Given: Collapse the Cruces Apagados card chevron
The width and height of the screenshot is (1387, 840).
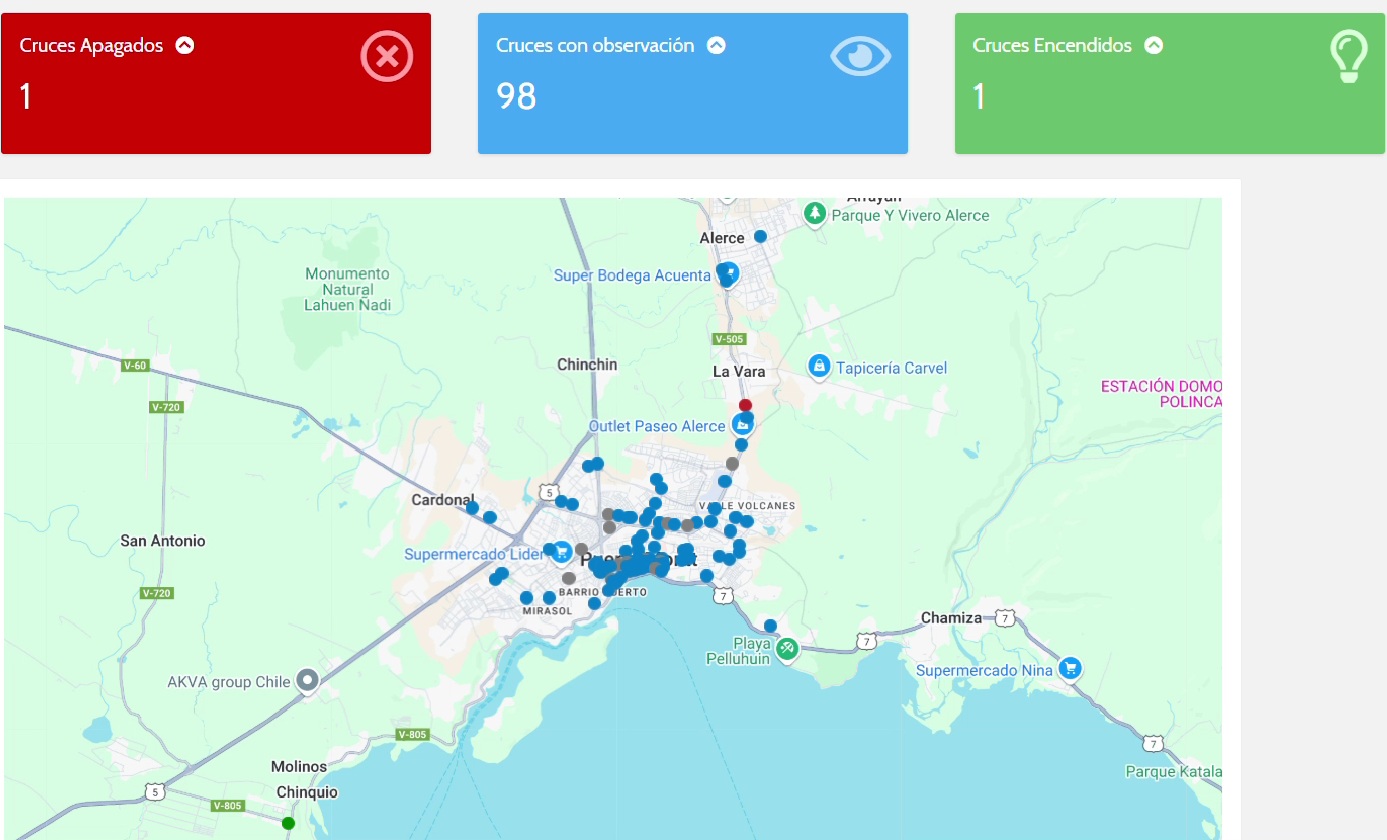Looking at the screenshot, I should pos(184,45).
